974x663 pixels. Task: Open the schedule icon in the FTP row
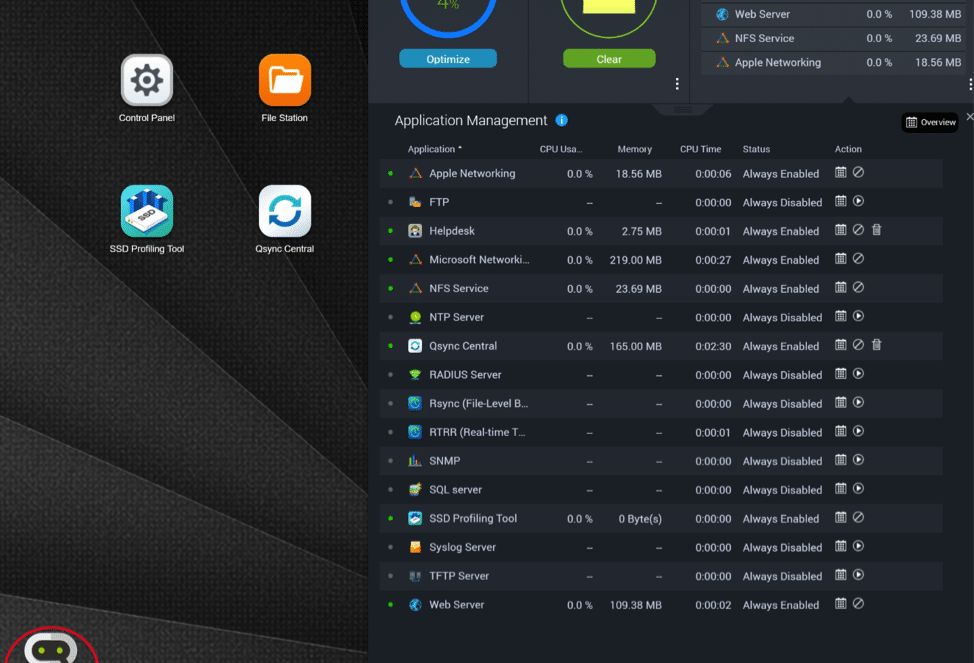(x=840, y=201)
